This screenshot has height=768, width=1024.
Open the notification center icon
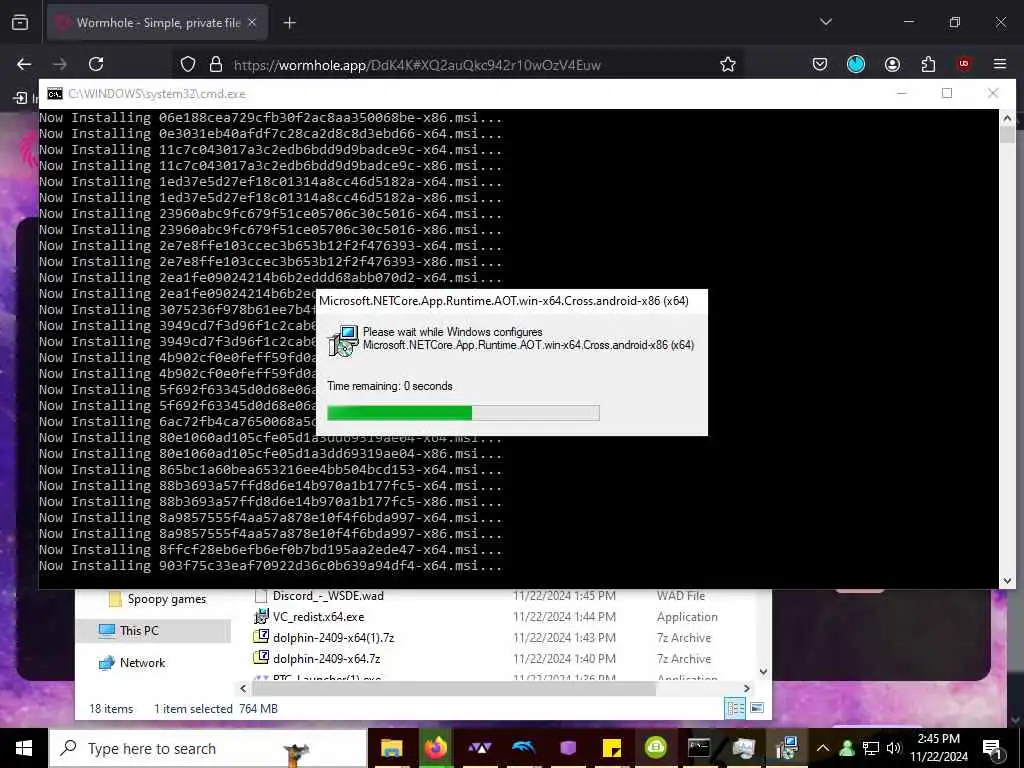pos(992,748)
